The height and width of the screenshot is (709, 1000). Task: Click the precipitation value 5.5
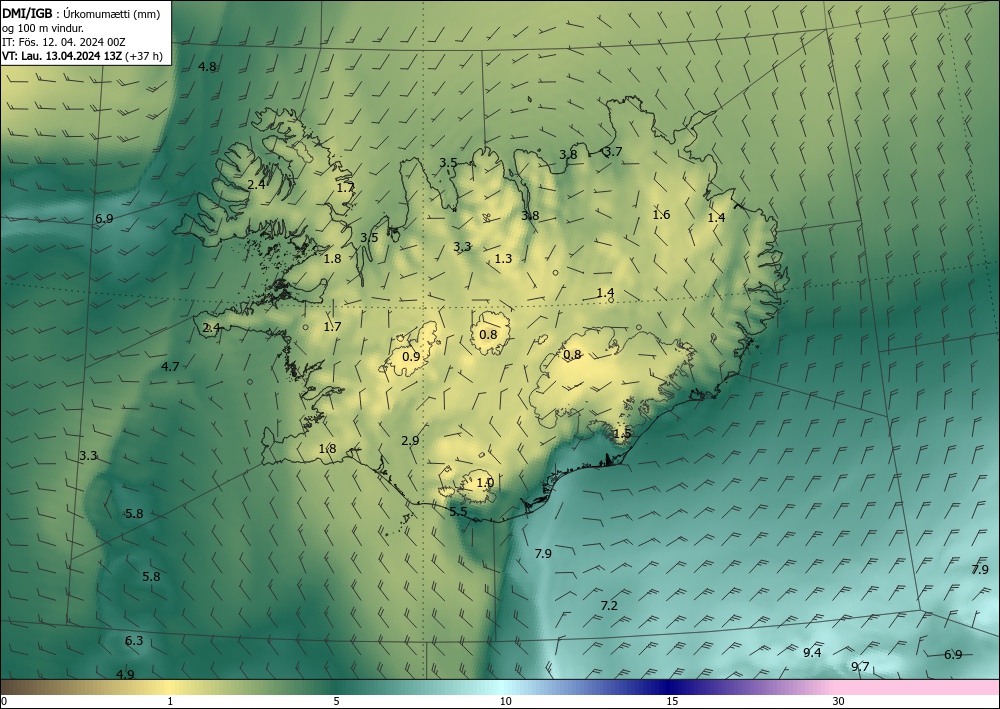pos(459,511)
